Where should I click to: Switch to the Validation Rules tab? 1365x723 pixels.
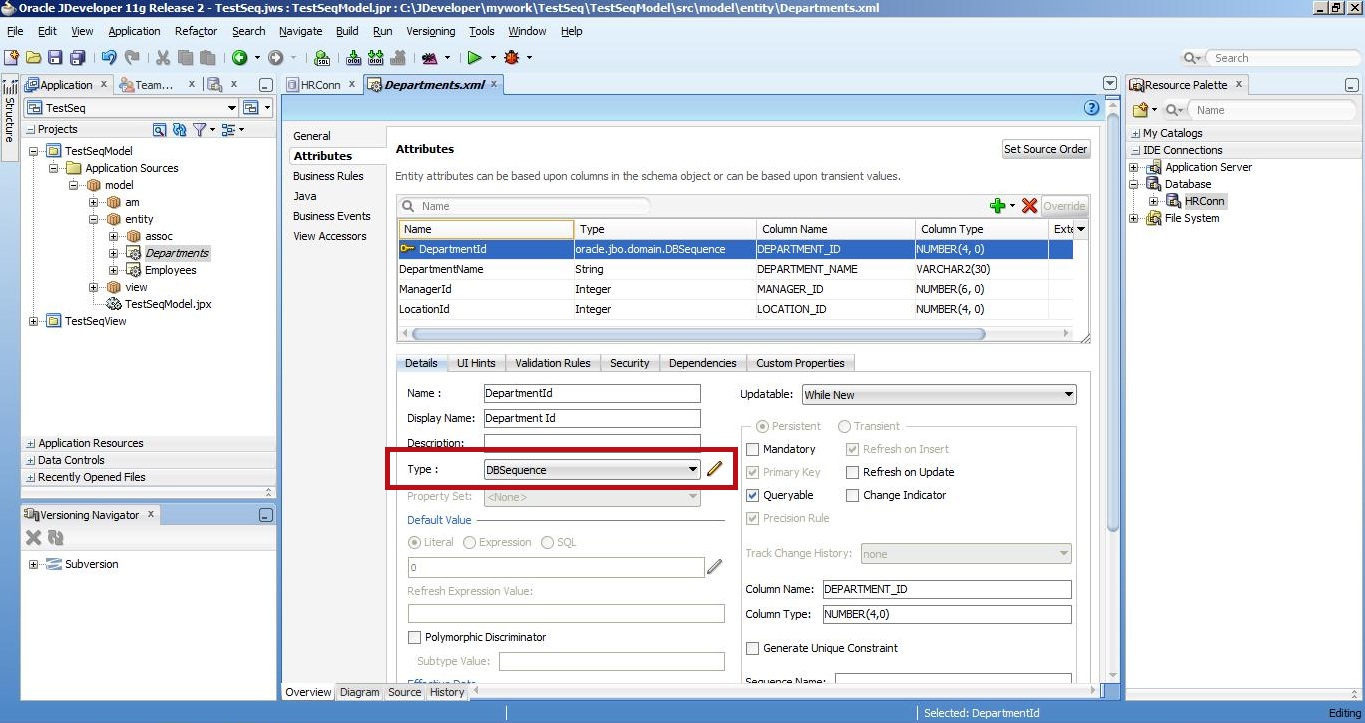click(x=553, y=363)
